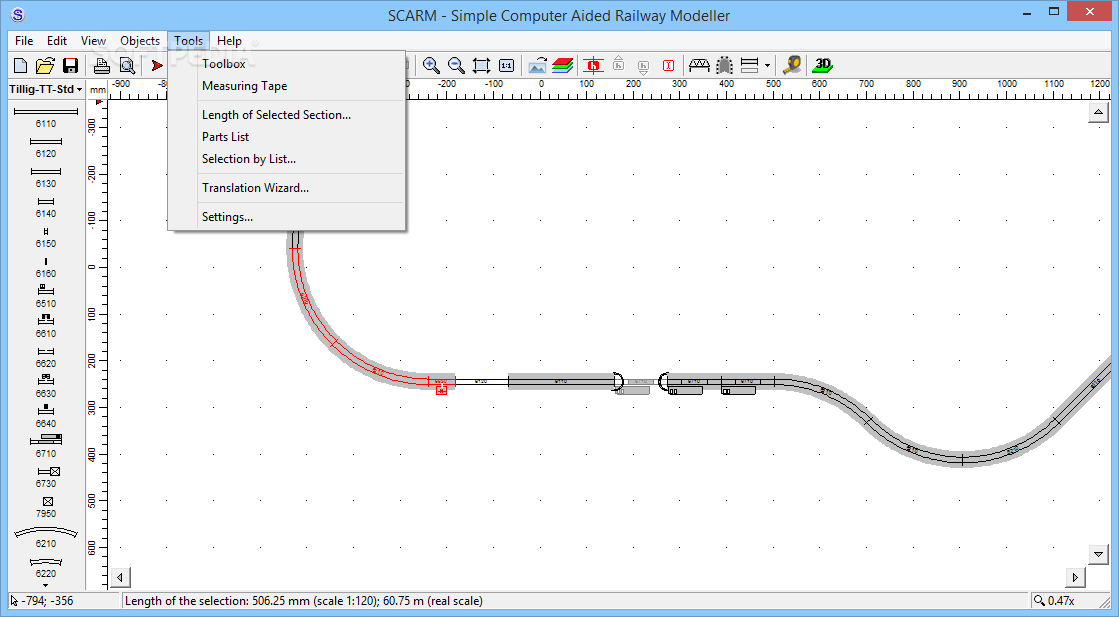Select track piece 6510
Screen dimensions: 1119x617
point(46,296)
